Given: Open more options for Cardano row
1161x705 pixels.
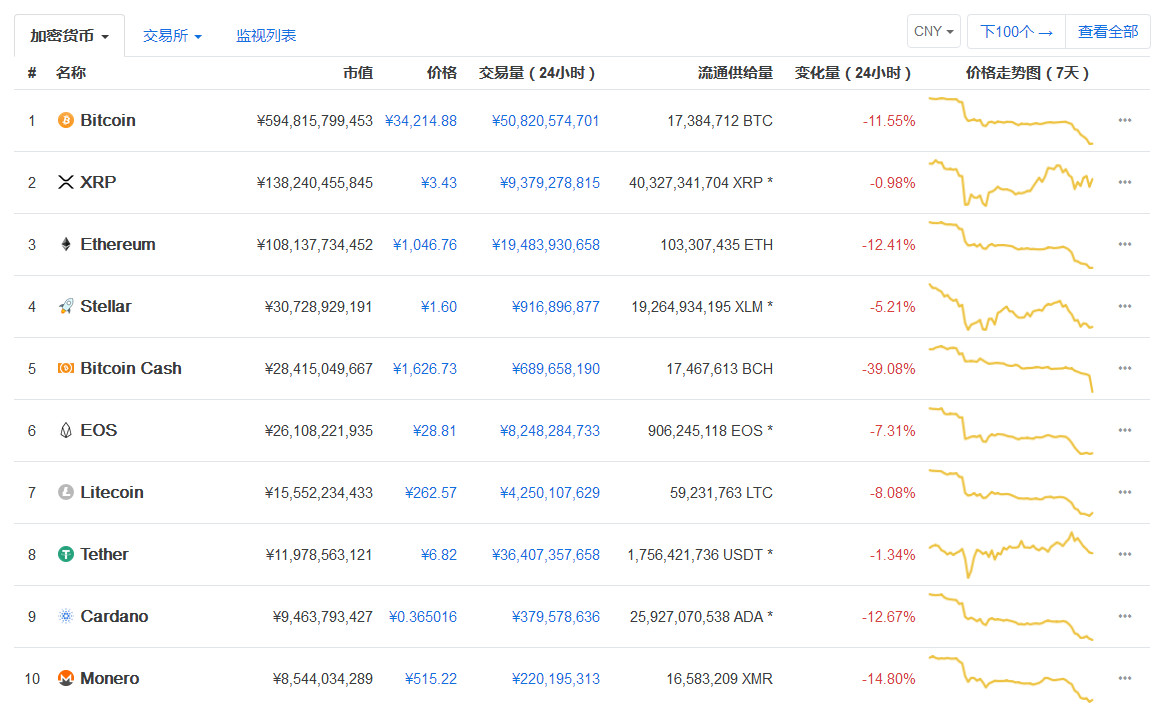Looking at the screenshot, I should pyautogui.click(x=1125, y=616).
